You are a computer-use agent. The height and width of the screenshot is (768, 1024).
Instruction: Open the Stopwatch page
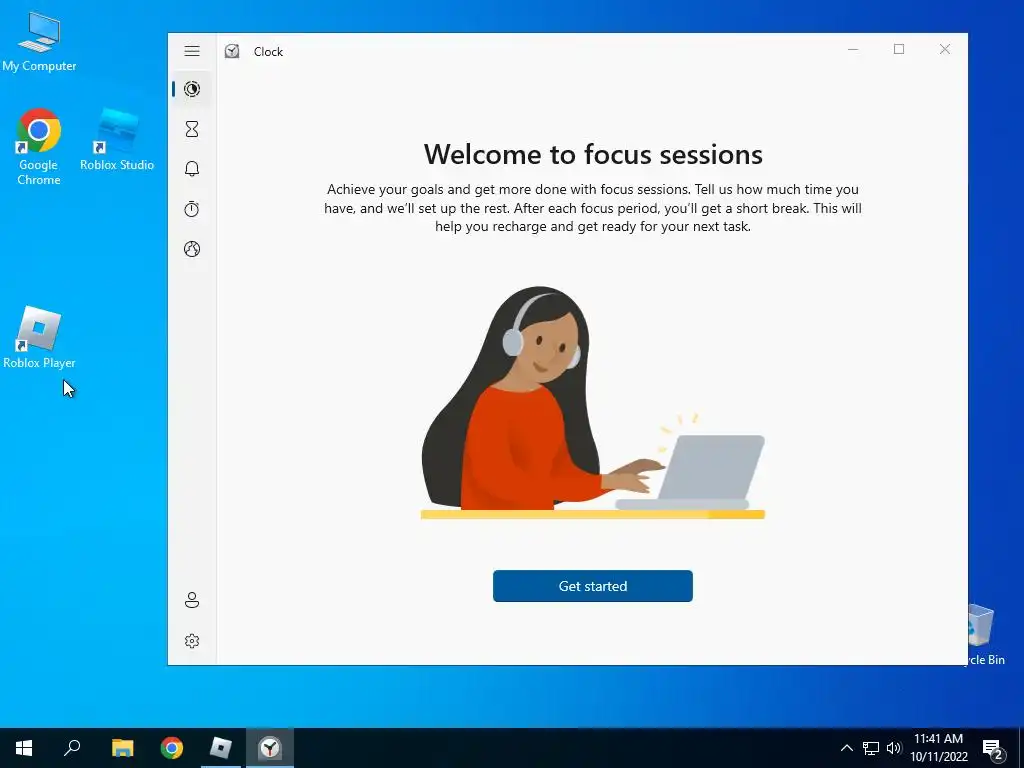coord(192,209)
